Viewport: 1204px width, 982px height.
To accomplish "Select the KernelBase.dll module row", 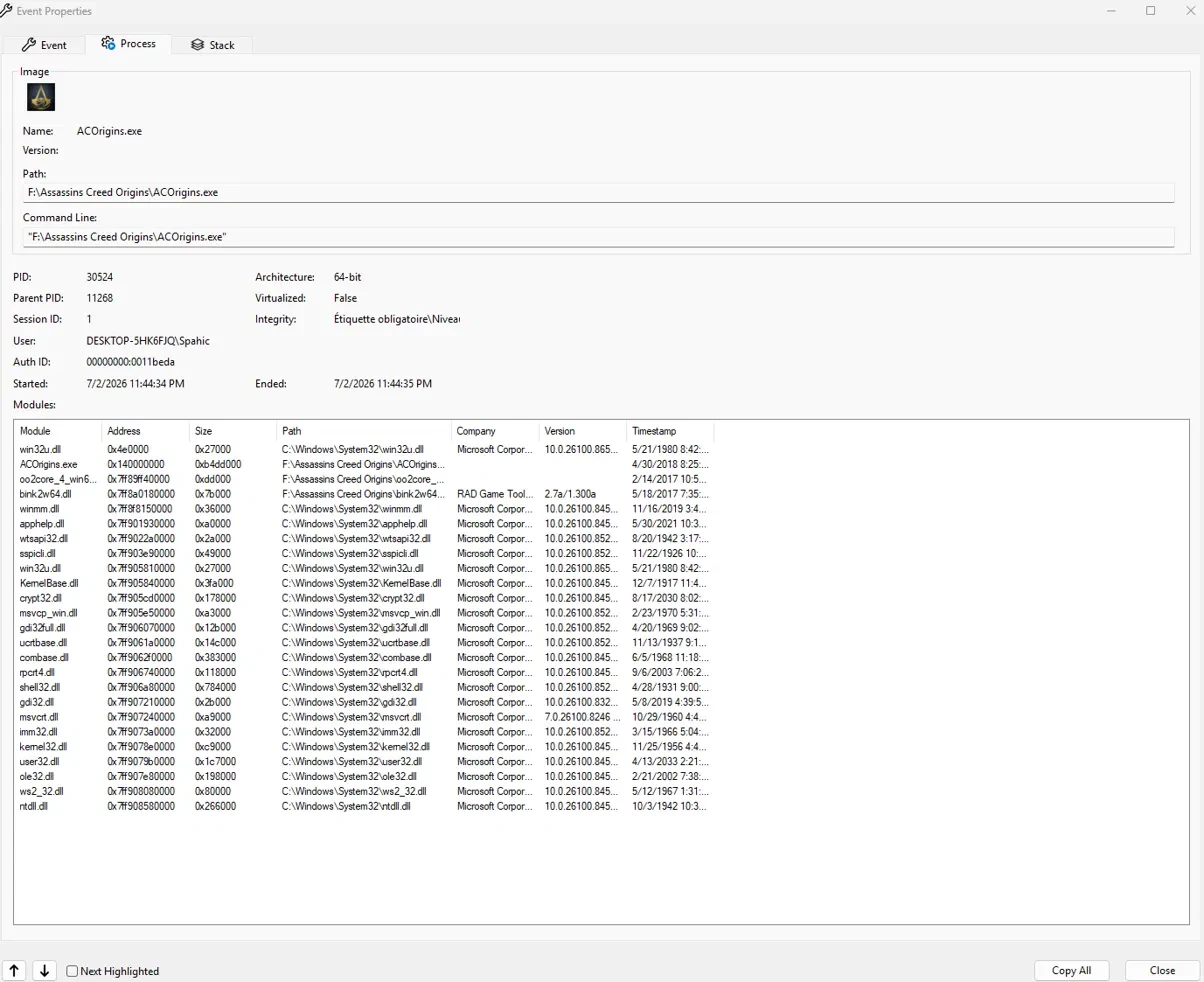I will (364, 583).
